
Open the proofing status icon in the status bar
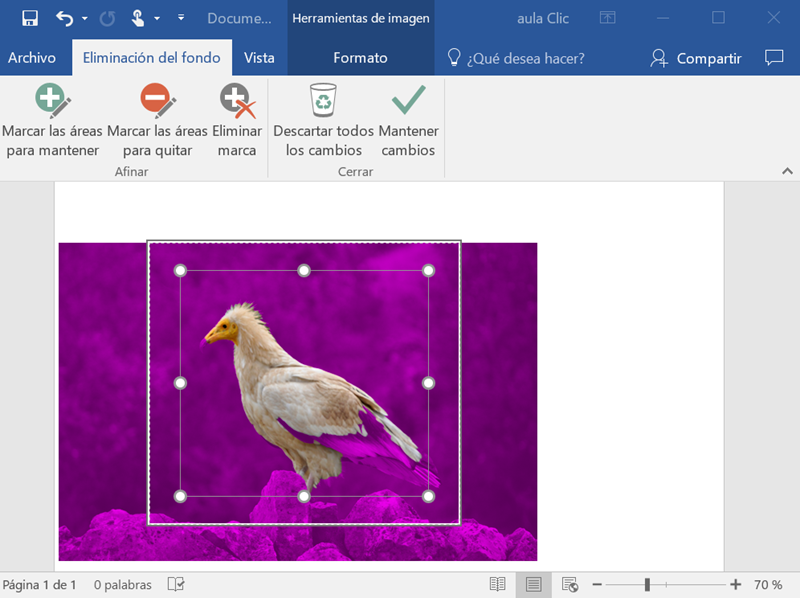(176, 584)
